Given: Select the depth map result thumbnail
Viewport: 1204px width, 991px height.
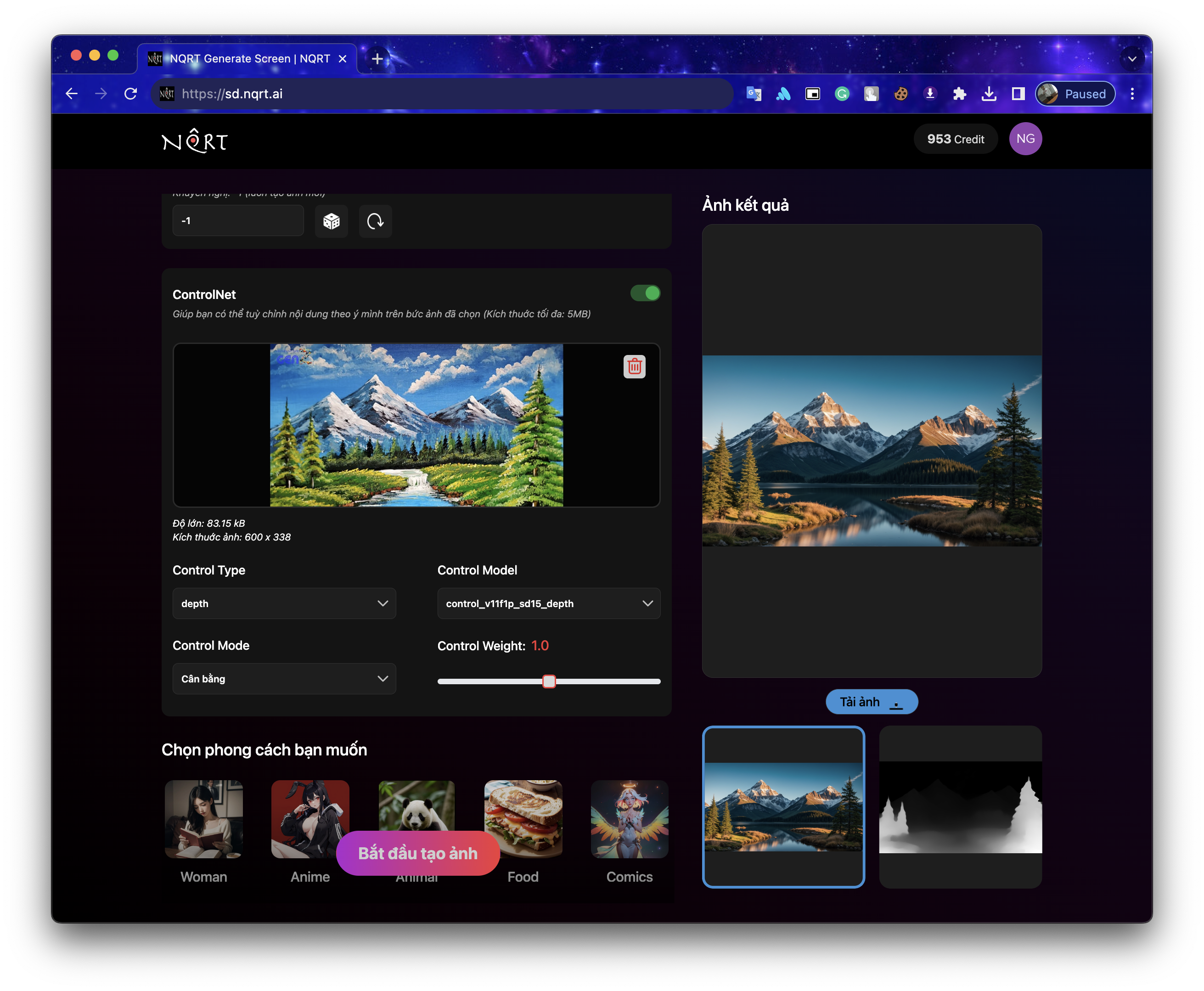Looking at the screenshot, I should (960, 806).
